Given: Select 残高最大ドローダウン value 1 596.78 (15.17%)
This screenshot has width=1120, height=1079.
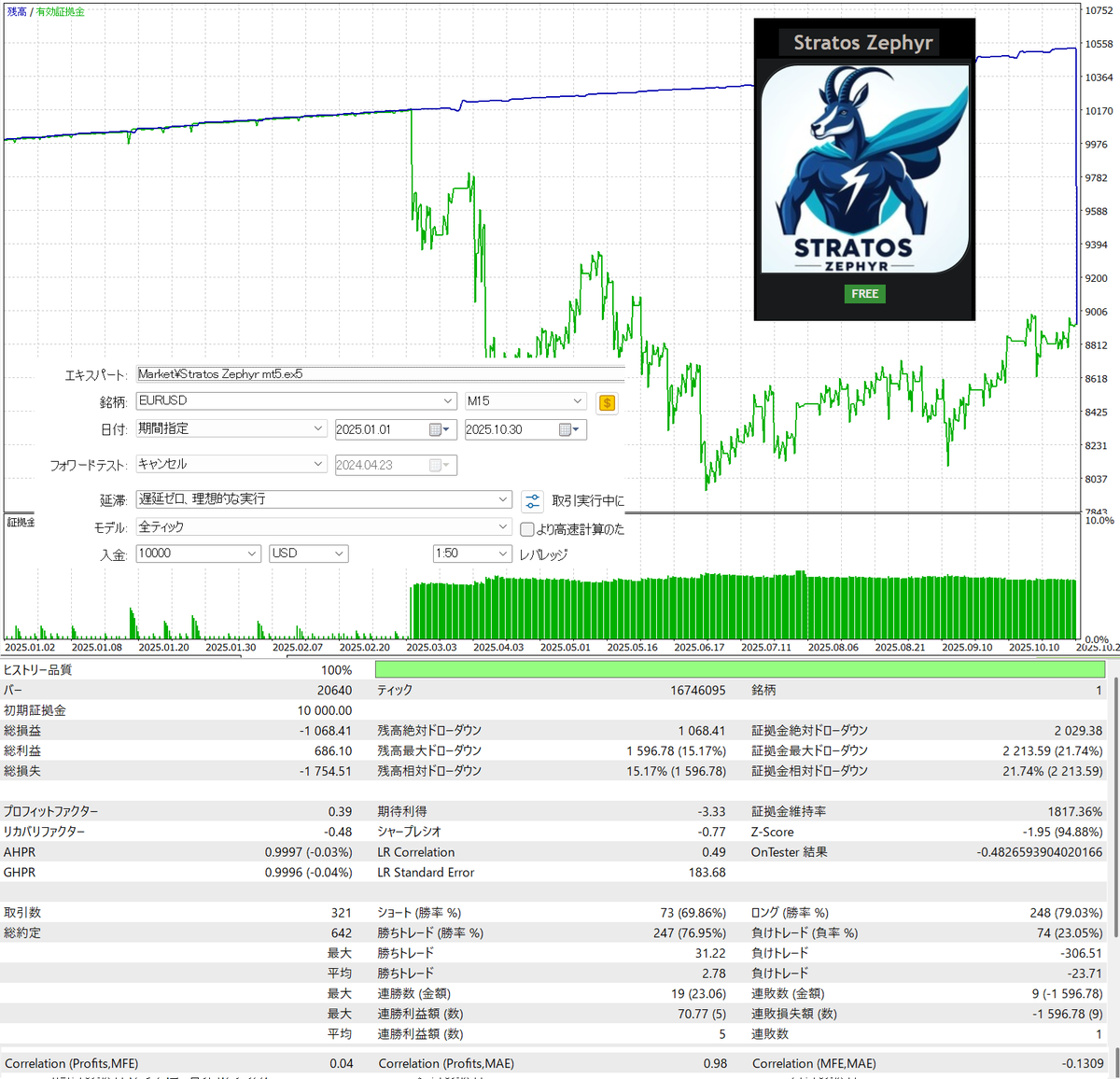Looking at the screenshot, I should [x=676, y=751].
